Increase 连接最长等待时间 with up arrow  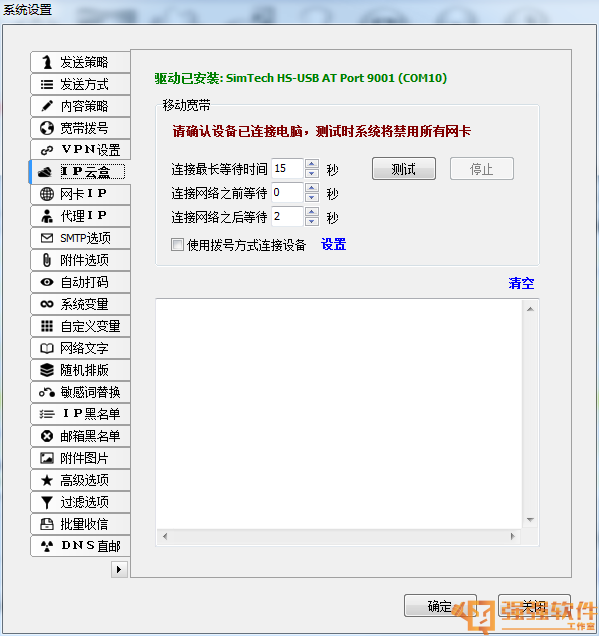tap(311, 164)
